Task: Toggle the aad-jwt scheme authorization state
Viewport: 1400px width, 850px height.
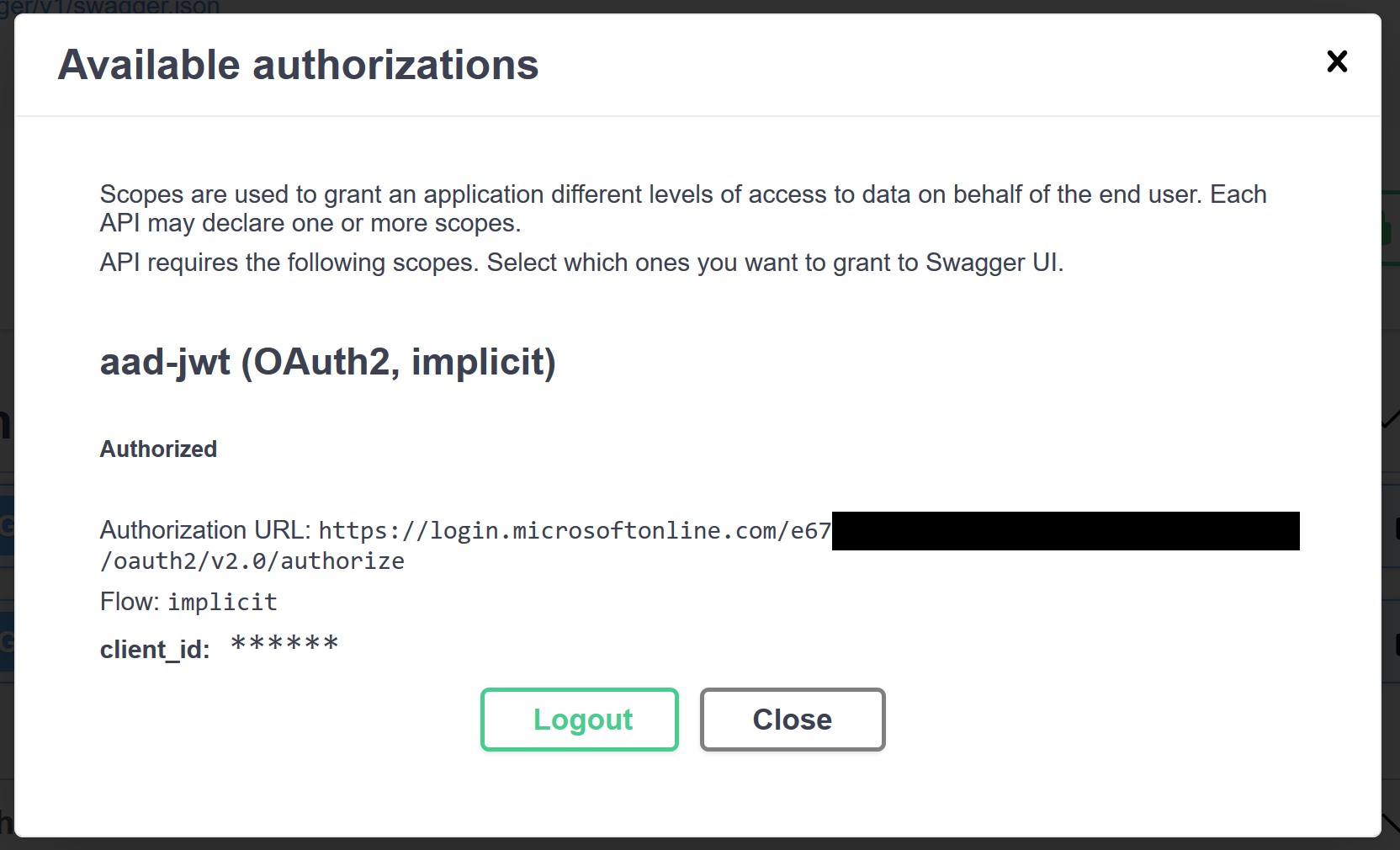Action: point(579,720)
